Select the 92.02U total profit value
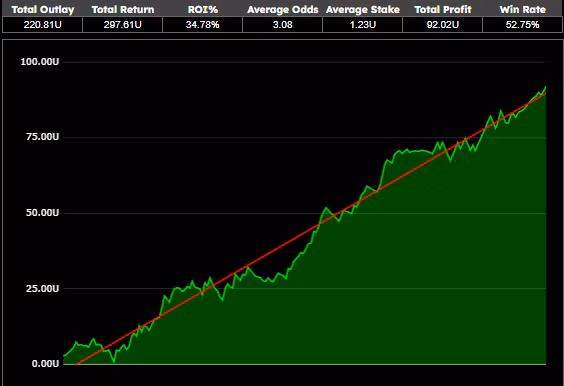 click(443, 24)
